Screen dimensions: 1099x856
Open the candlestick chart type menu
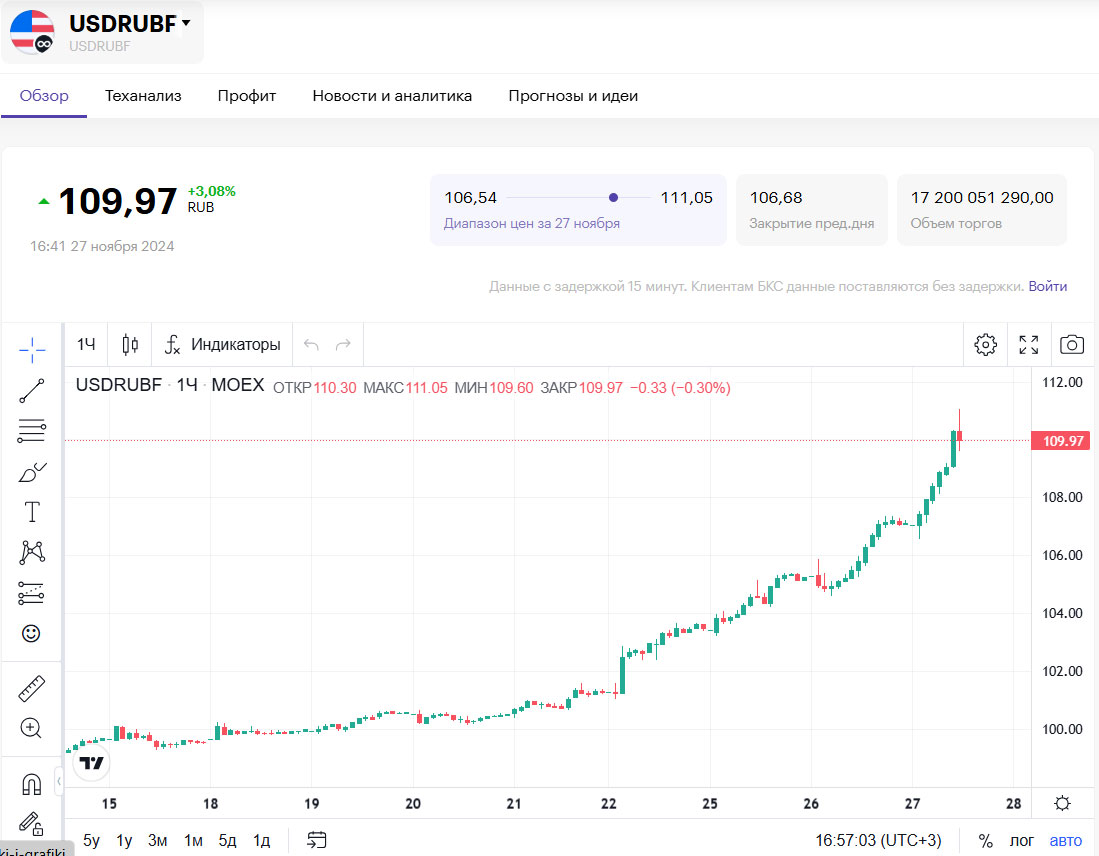click(x=130, y=345)
